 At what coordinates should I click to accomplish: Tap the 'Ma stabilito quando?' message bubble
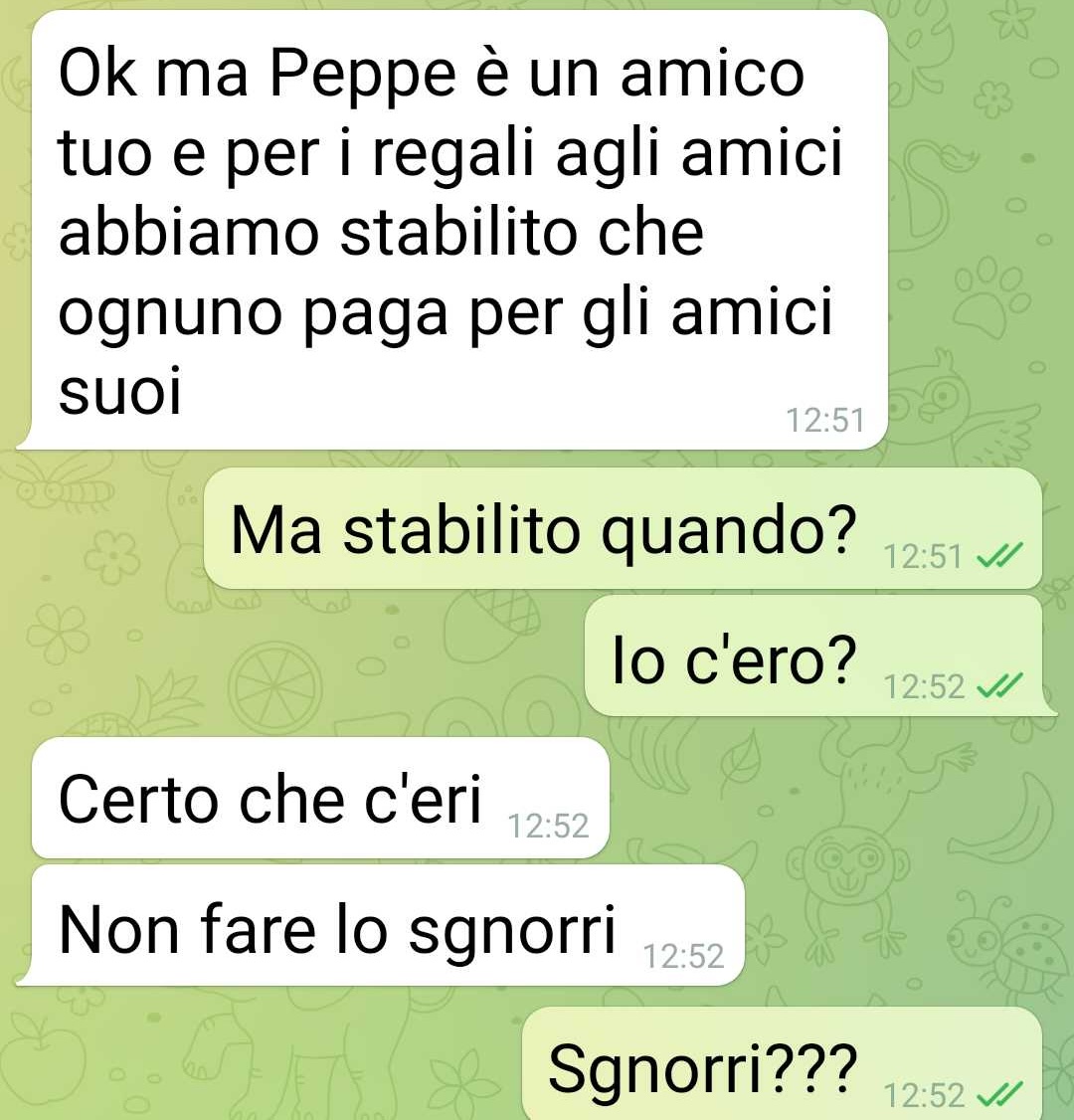(x=623, y=528)
